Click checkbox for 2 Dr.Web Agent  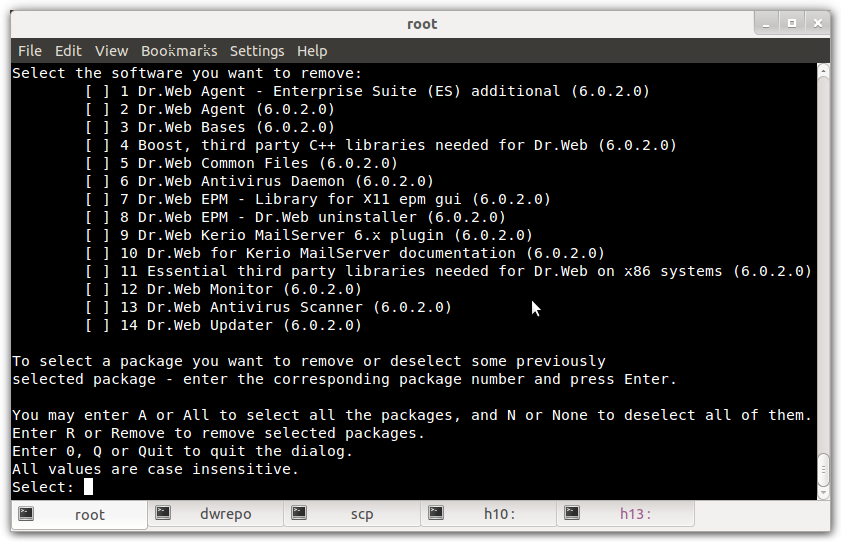97,109
